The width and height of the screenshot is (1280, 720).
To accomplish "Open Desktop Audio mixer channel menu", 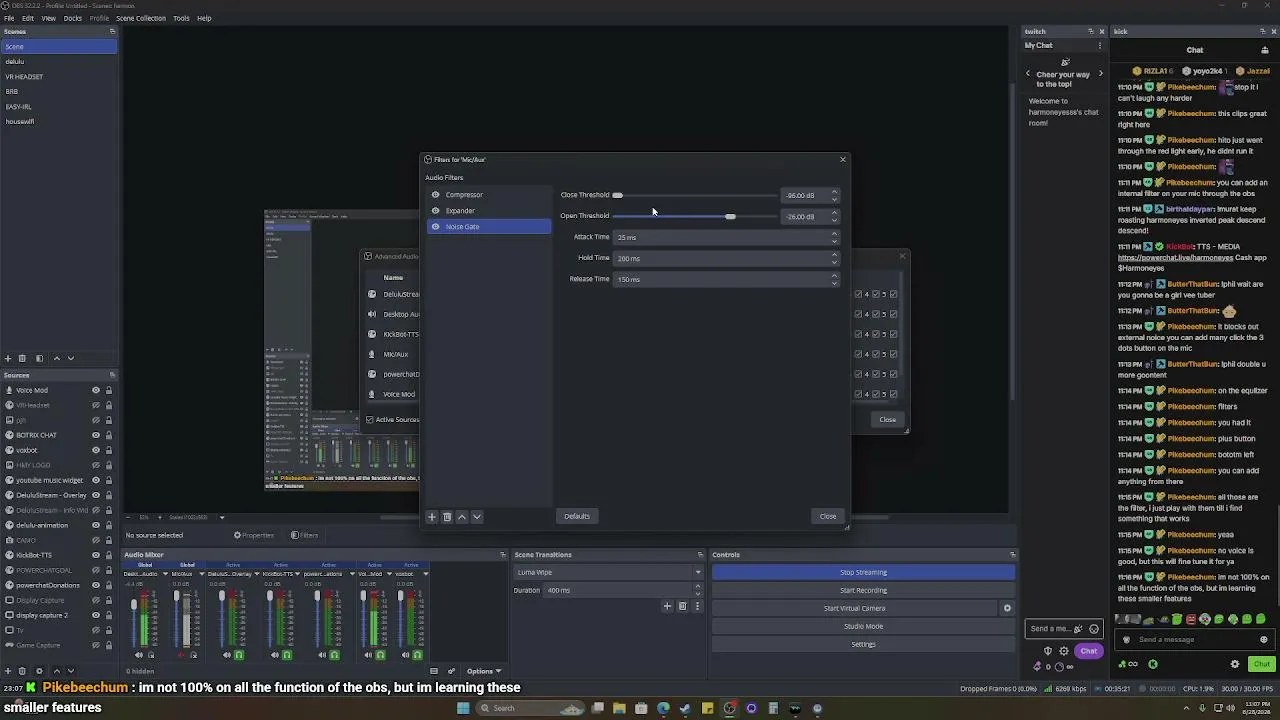I will [165, 574].
